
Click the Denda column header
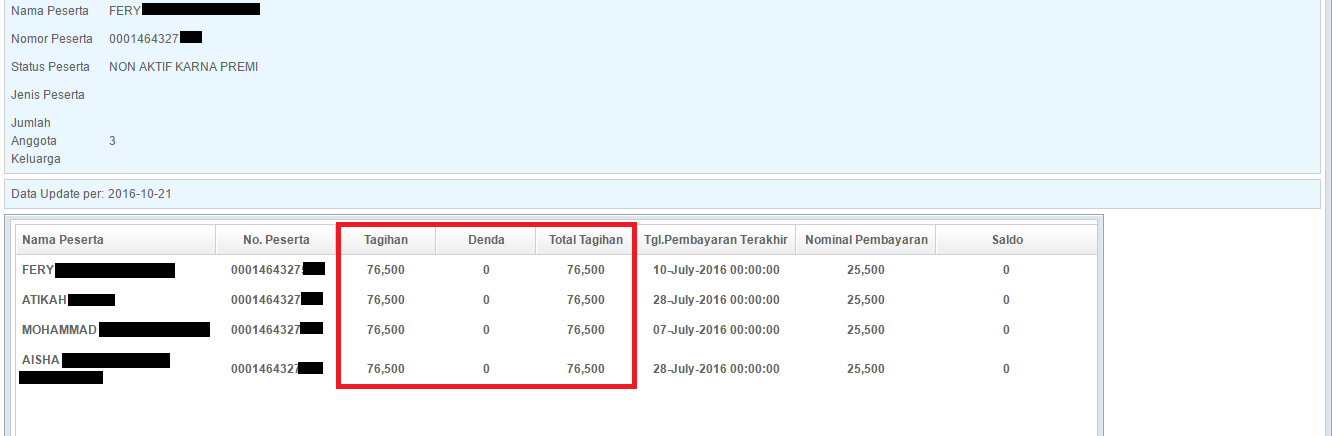pyautogui.click(x=486, y=240)
